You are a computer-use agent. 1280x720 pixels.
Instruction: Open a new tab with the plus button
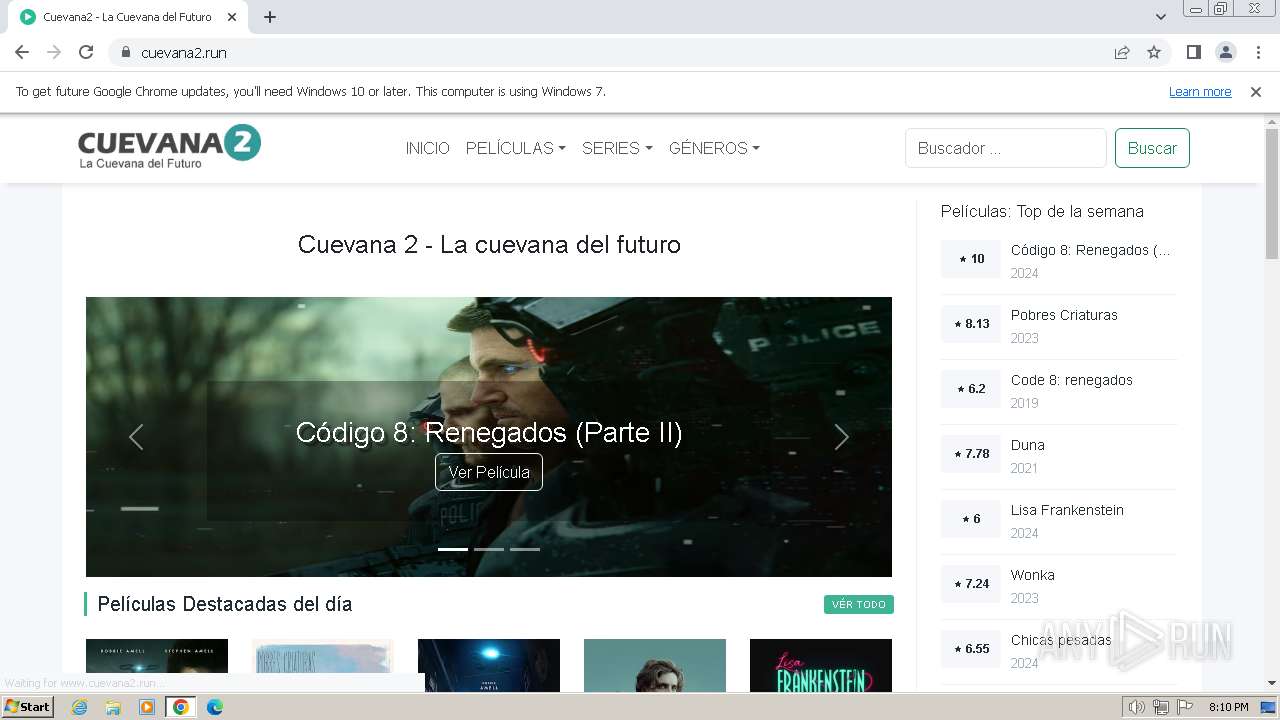click(270, 17)
